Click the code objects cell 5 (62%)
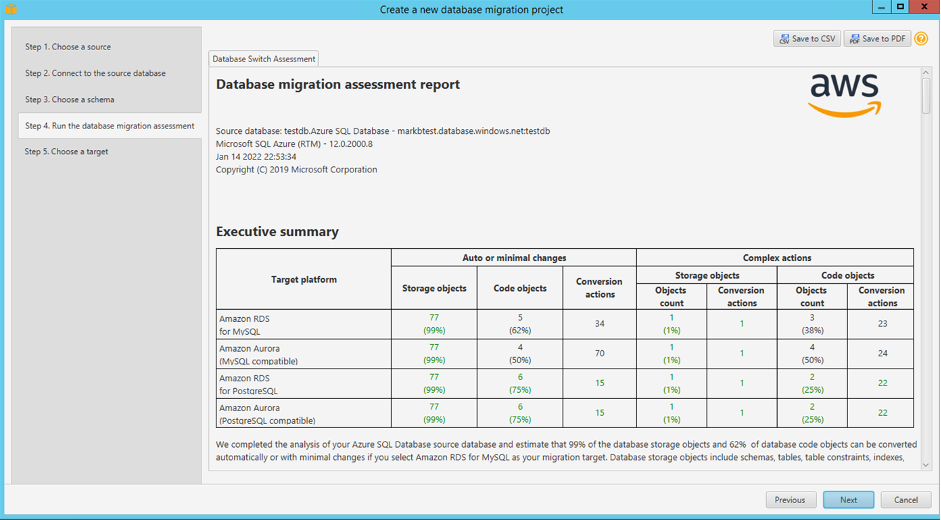941x520 pixels. (520, 324)
